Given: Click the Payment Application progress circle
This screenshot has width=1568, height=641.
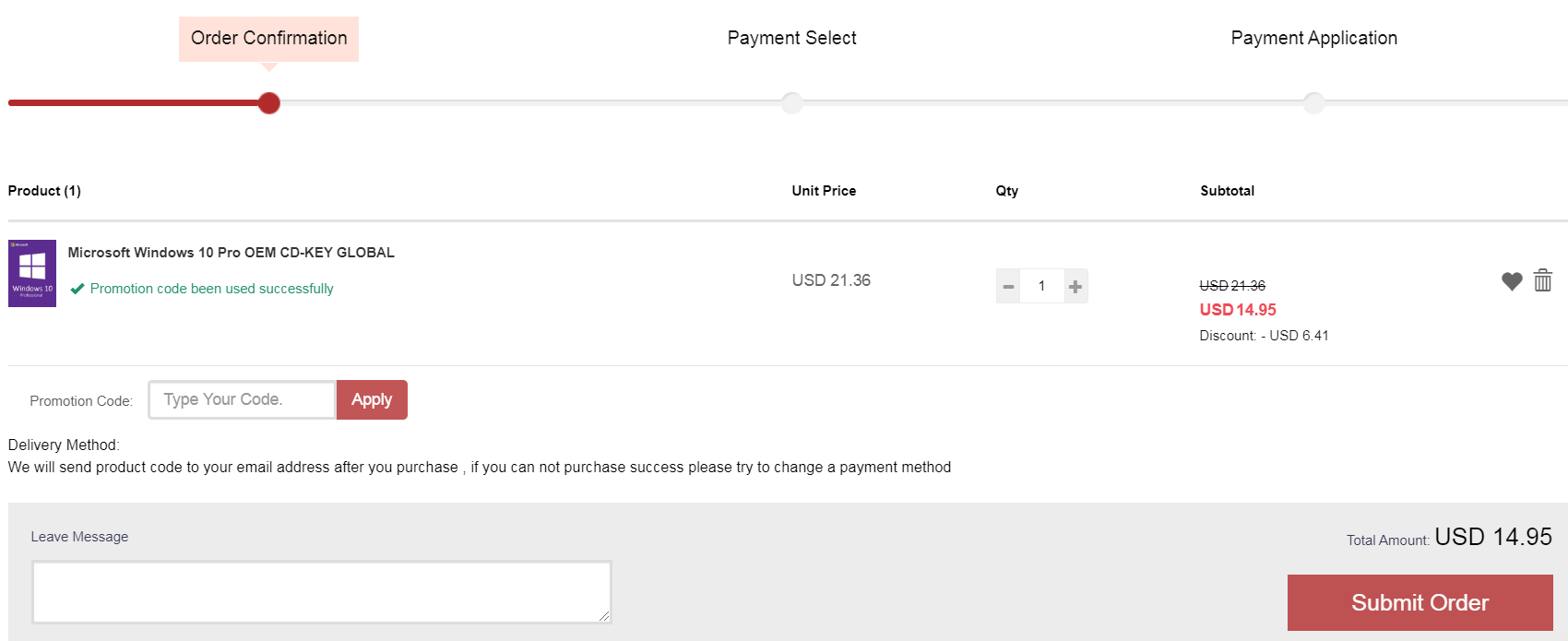Looking at the screenshot, I should tap(1313, 103).
